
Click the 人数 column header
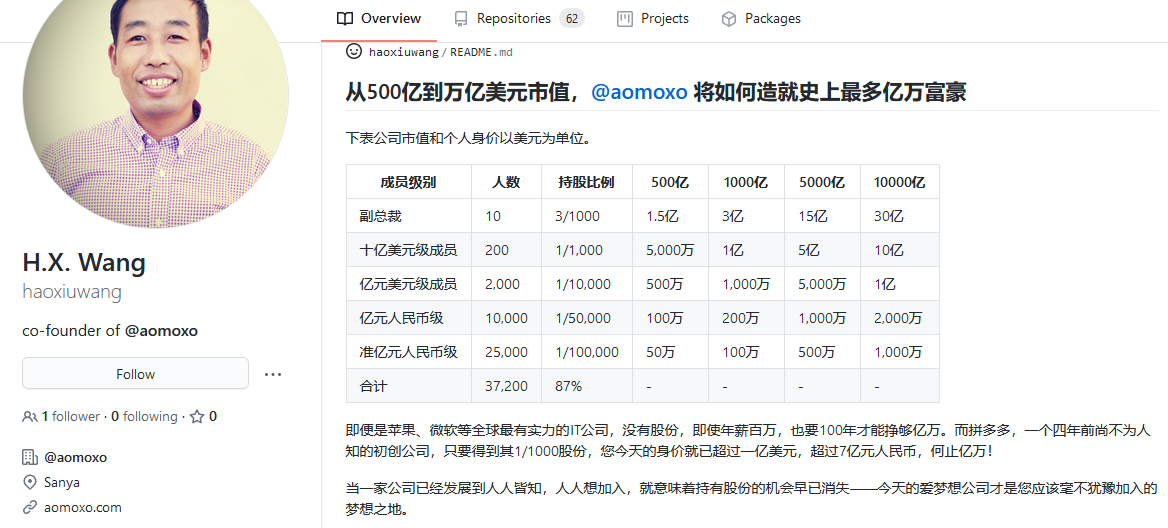coord(507,182)
